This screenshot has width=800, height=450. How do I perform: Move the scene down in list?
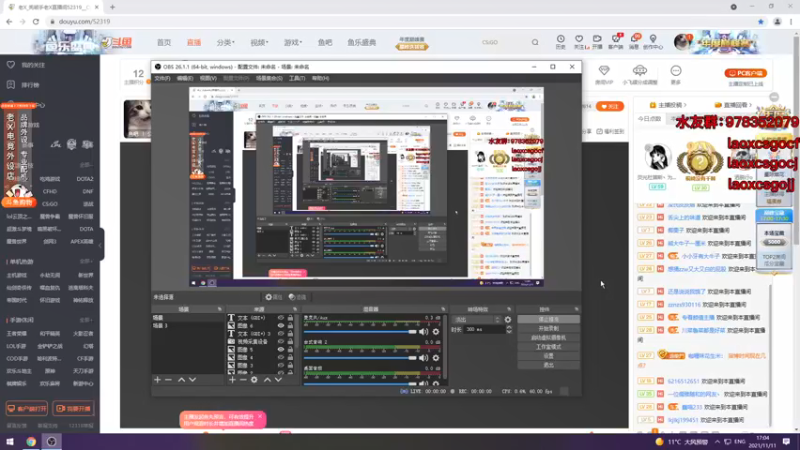[192, 380]
